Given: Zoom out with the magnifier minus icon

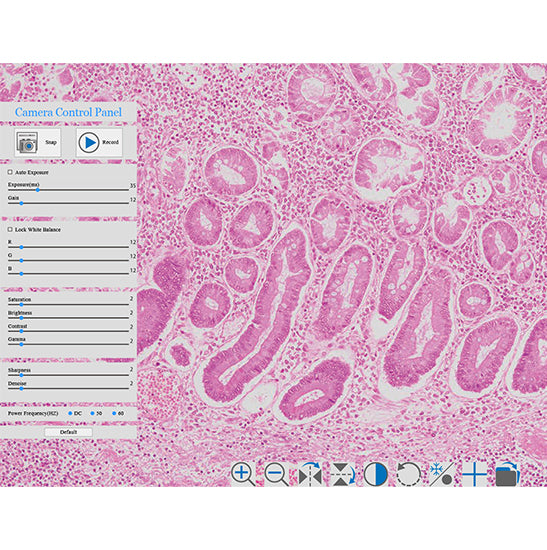Looking at the screenshot, I should pos(276,474).
